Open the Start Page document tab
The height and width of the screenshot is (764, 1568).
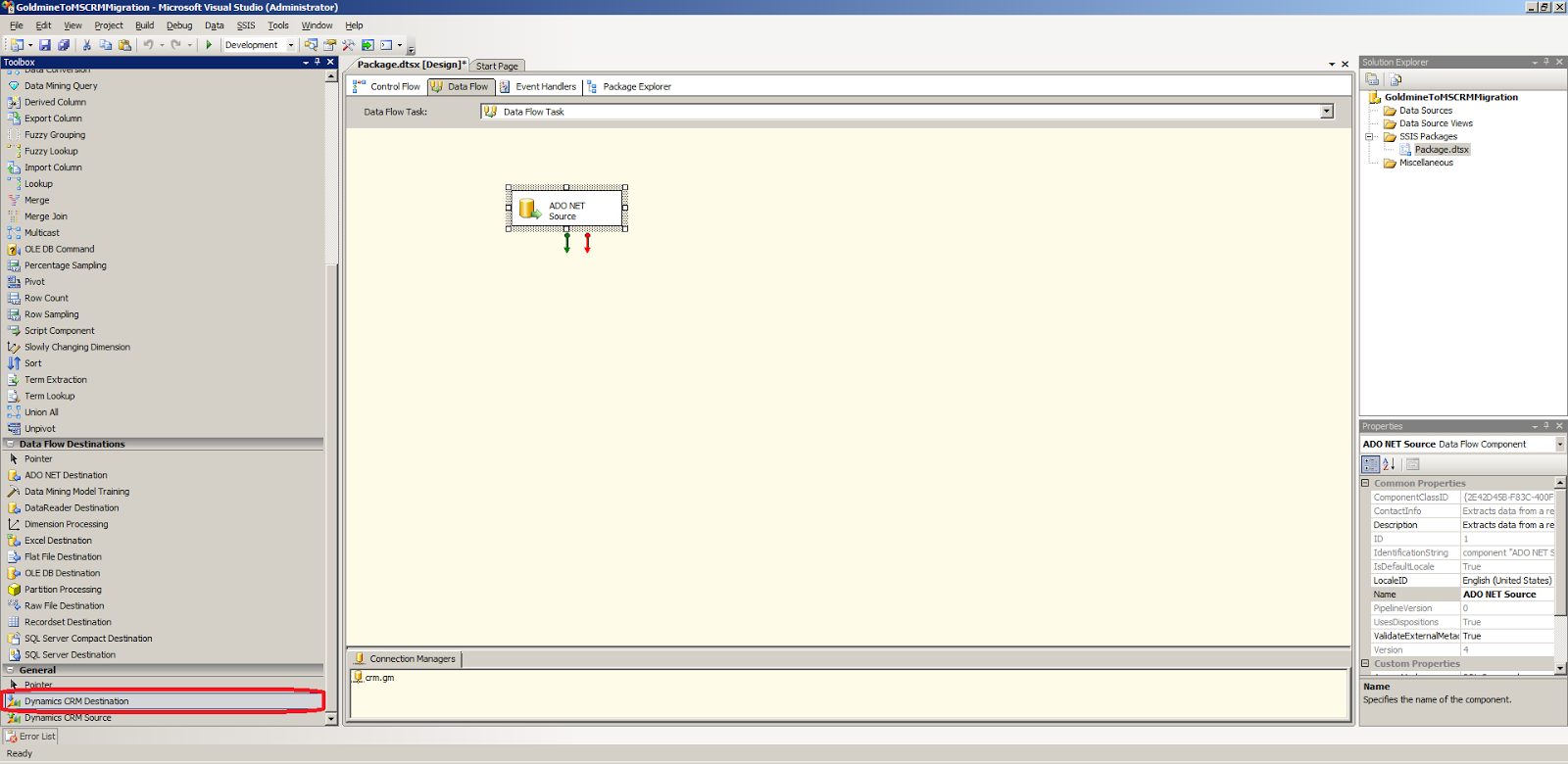[x=497, y=66]
